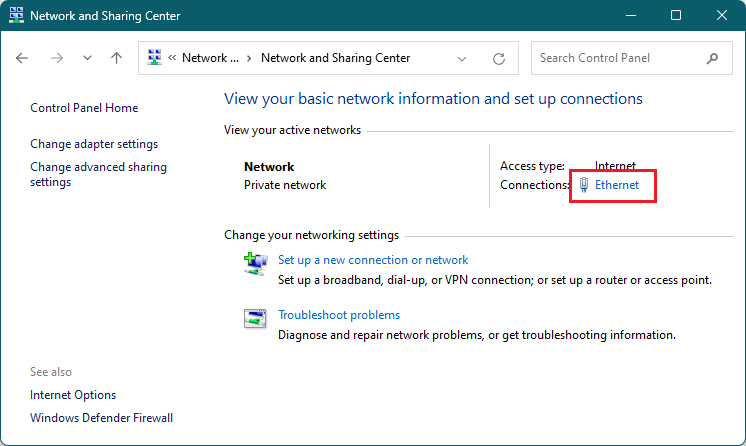Open Windows Defender Firewall
The image size is (746, 446).
(101, 418)
